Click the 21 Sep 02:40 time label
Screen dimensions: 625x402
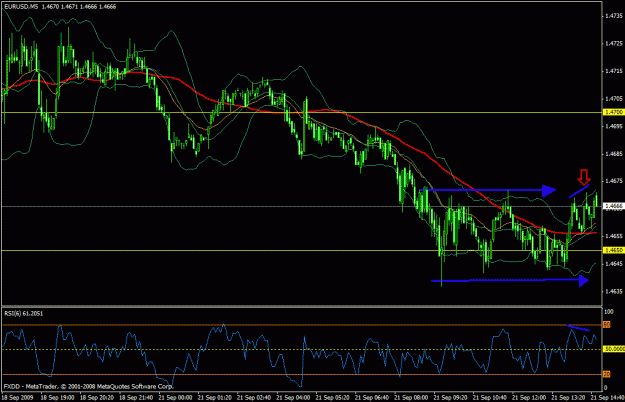tap(254, 398)
